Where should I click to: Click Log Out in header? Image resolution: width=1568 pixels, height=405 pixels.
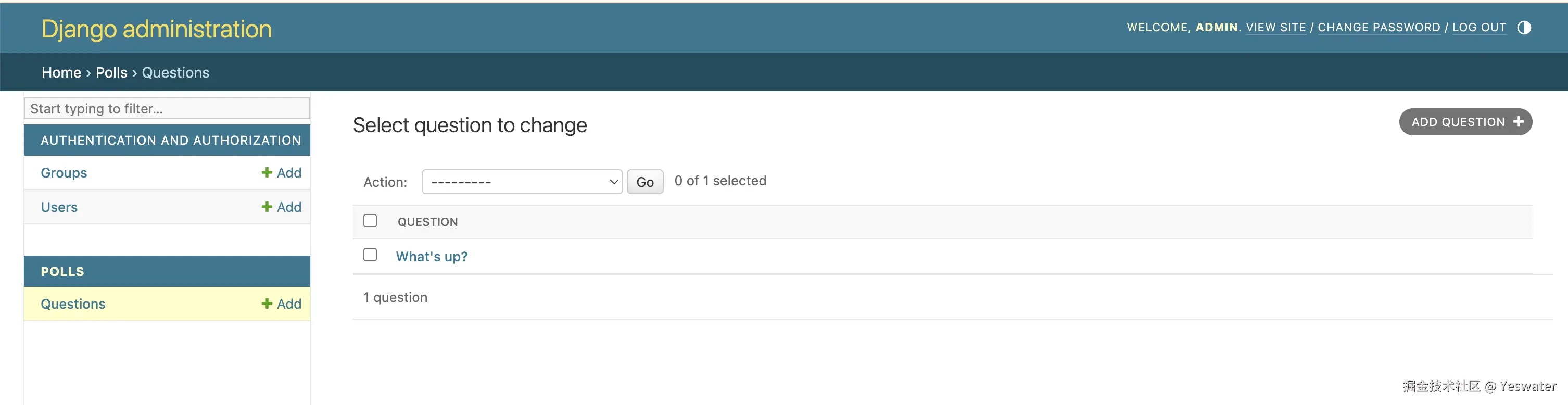[x=1479, y=28]
